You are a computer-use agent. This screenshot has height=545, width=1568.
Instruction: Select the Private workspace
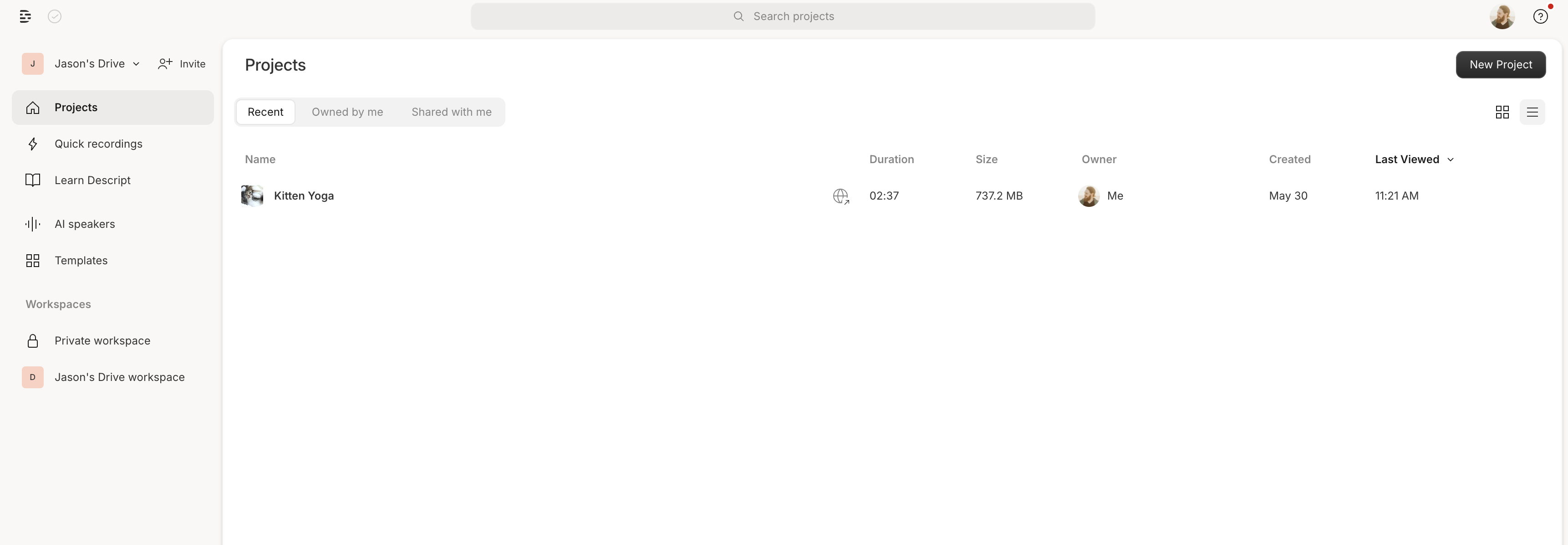point(102,340)
